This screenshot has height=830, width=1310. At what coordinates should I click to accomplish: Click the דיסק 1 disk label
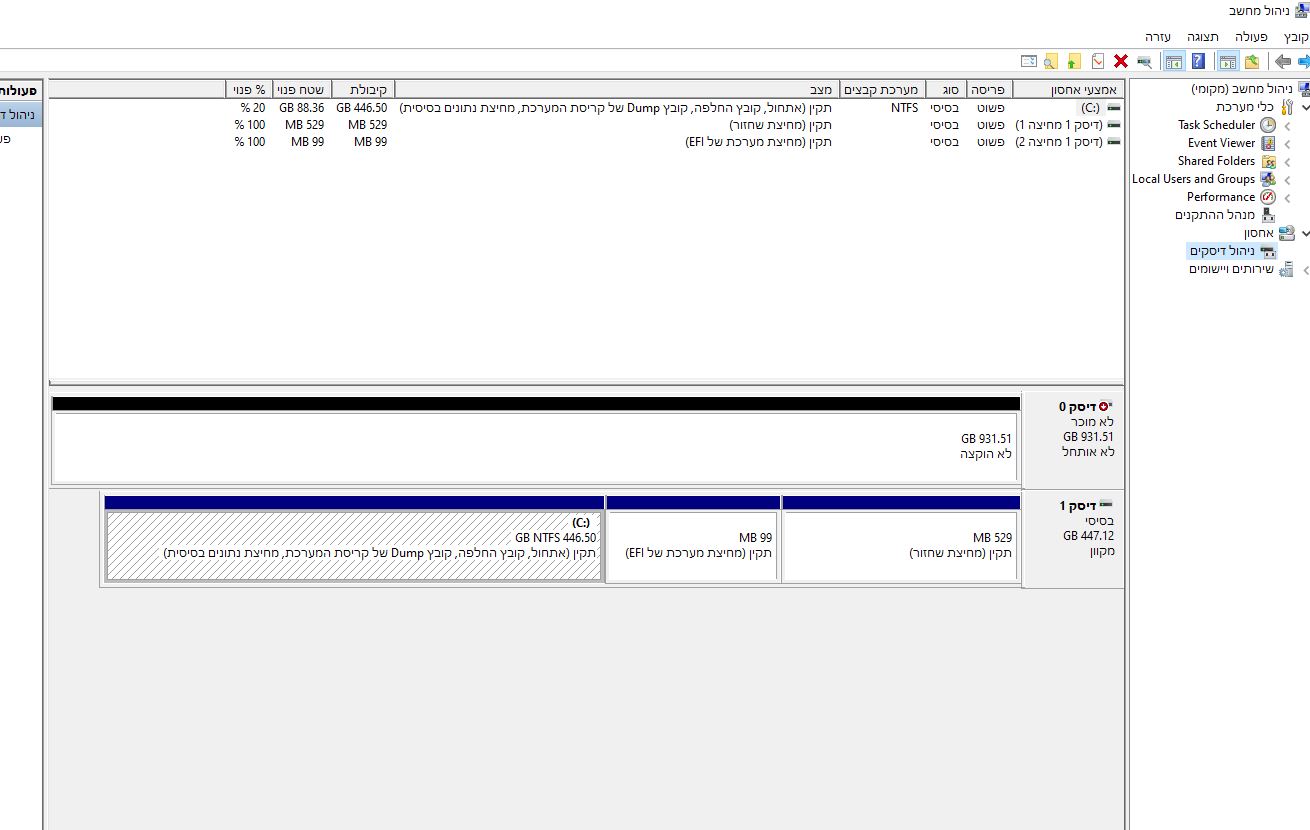point(1077,505)
